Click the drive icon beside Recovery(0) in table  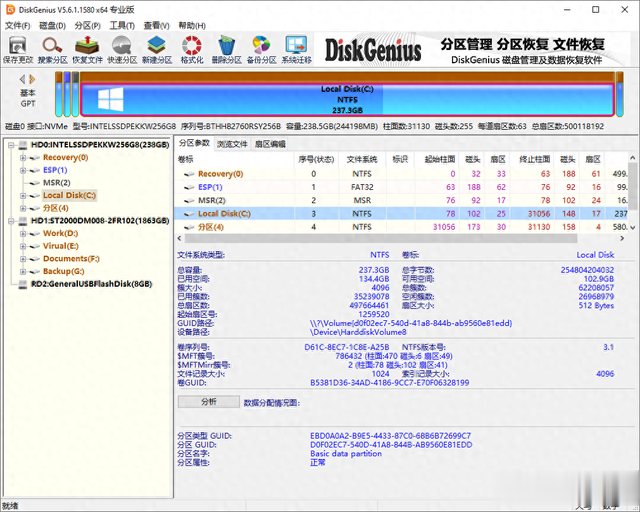click(189, 174)
